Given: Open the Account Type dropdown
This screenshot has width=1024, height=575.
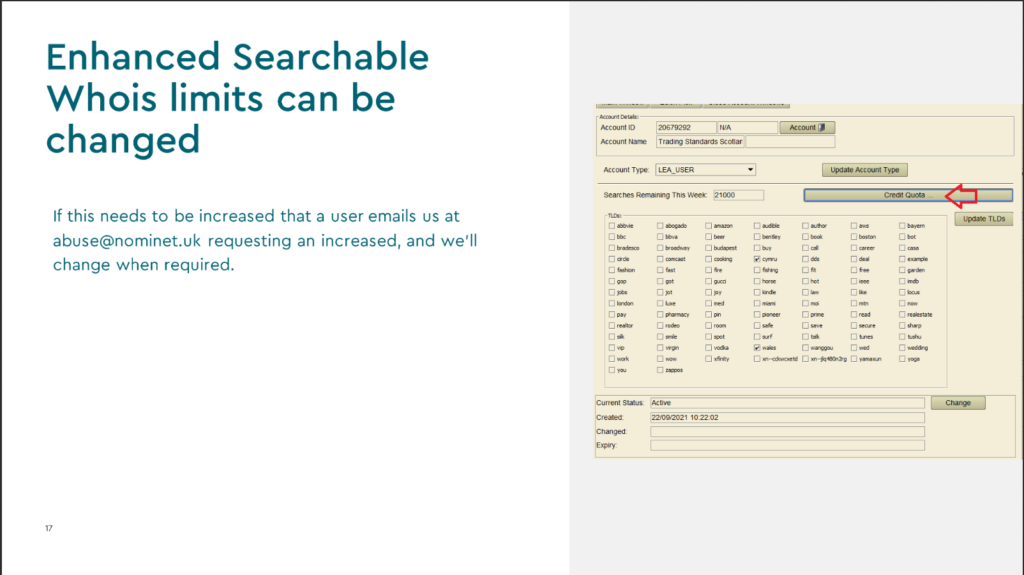Looking at the screenshot, I should (705, 170).
